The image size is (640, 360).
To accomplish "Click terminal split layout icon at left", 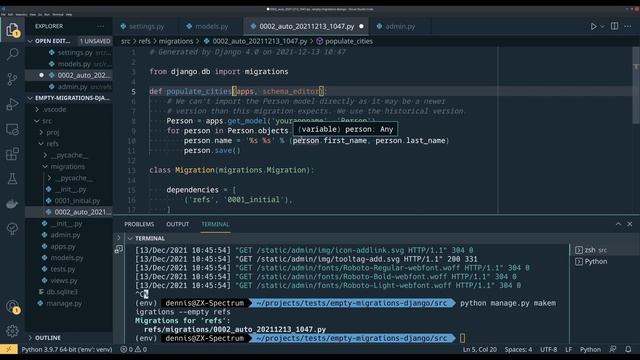I will (119, 249).
